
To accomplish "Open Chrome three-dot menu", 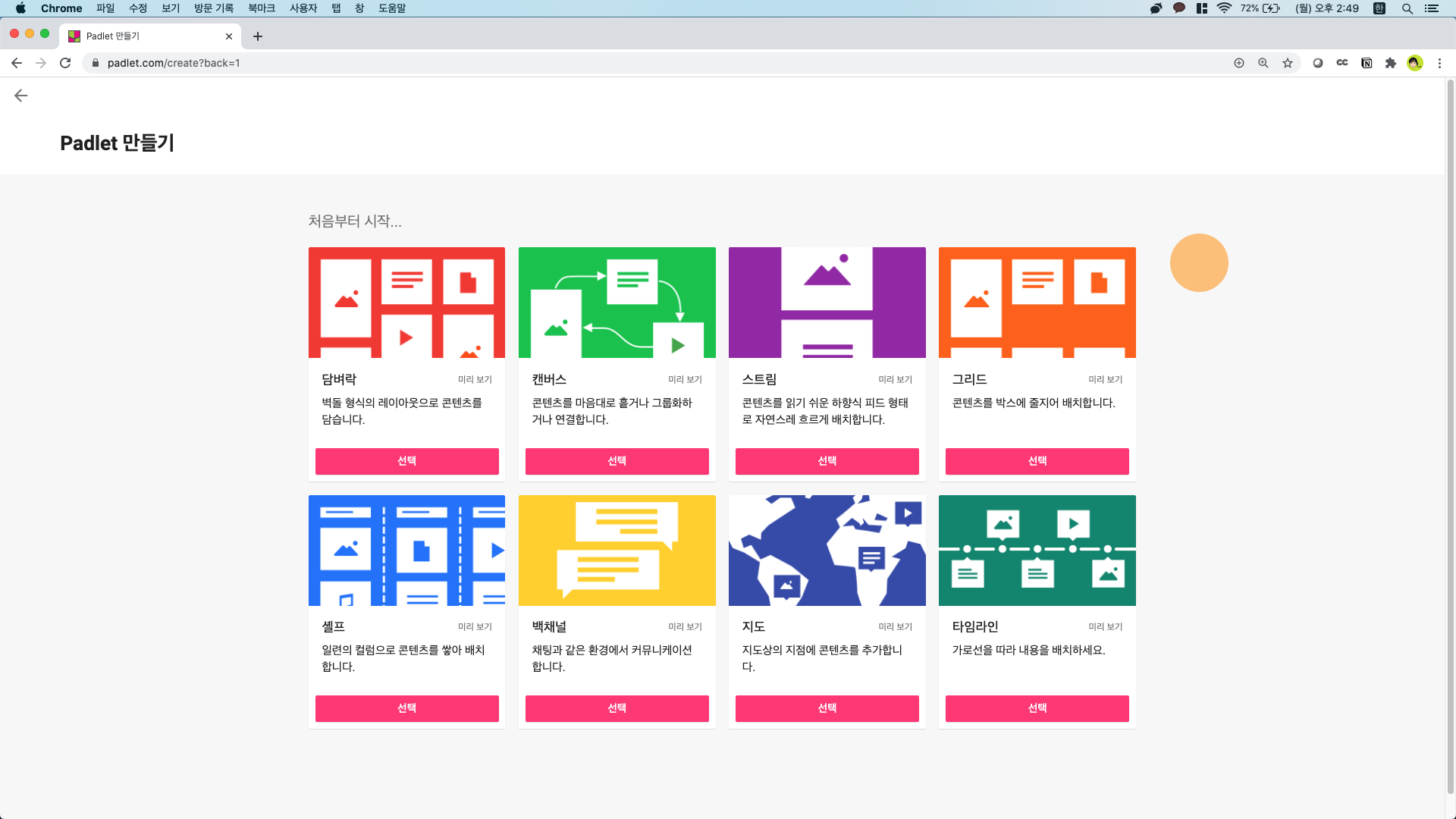I will (1439, 63).
